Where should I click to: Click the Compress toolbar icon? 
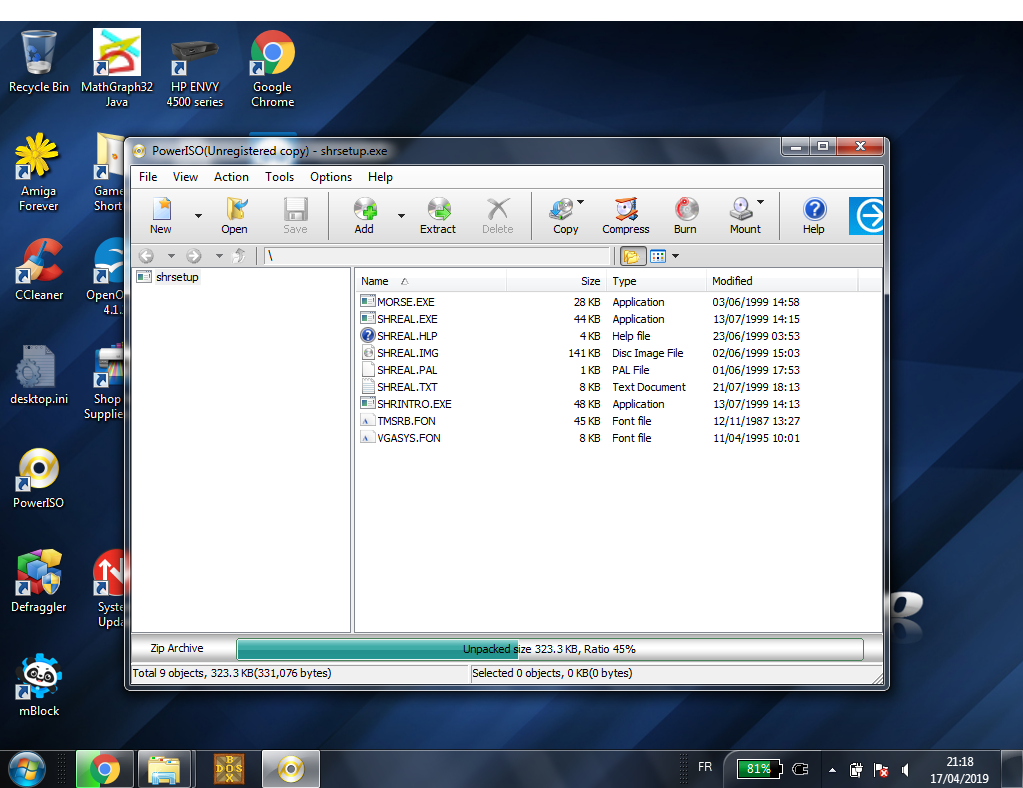click(x=626, y=215)
